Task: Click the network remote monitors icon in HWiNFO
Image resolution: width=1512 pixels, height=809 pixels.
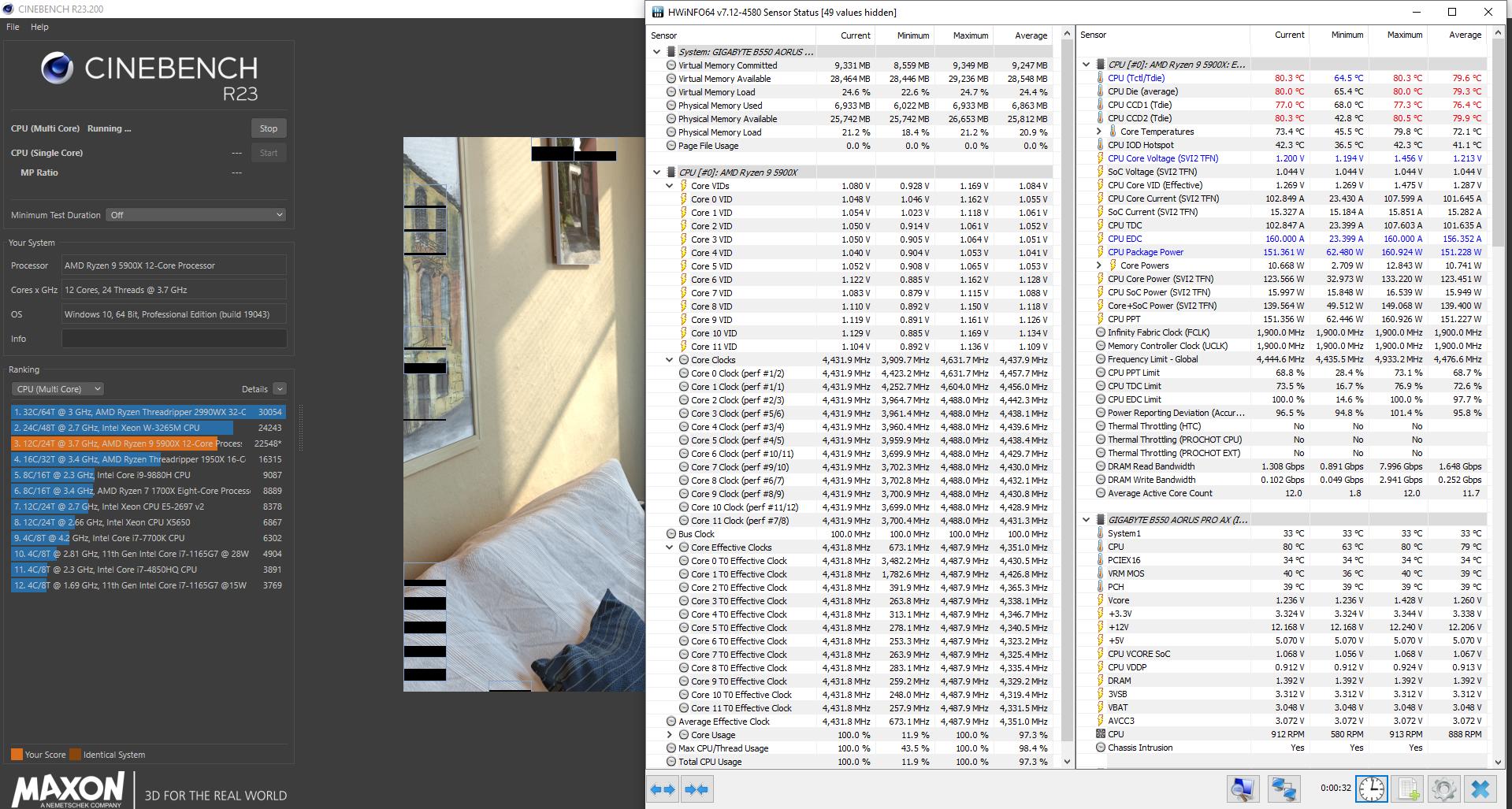Action: (x=1284, y=789)
